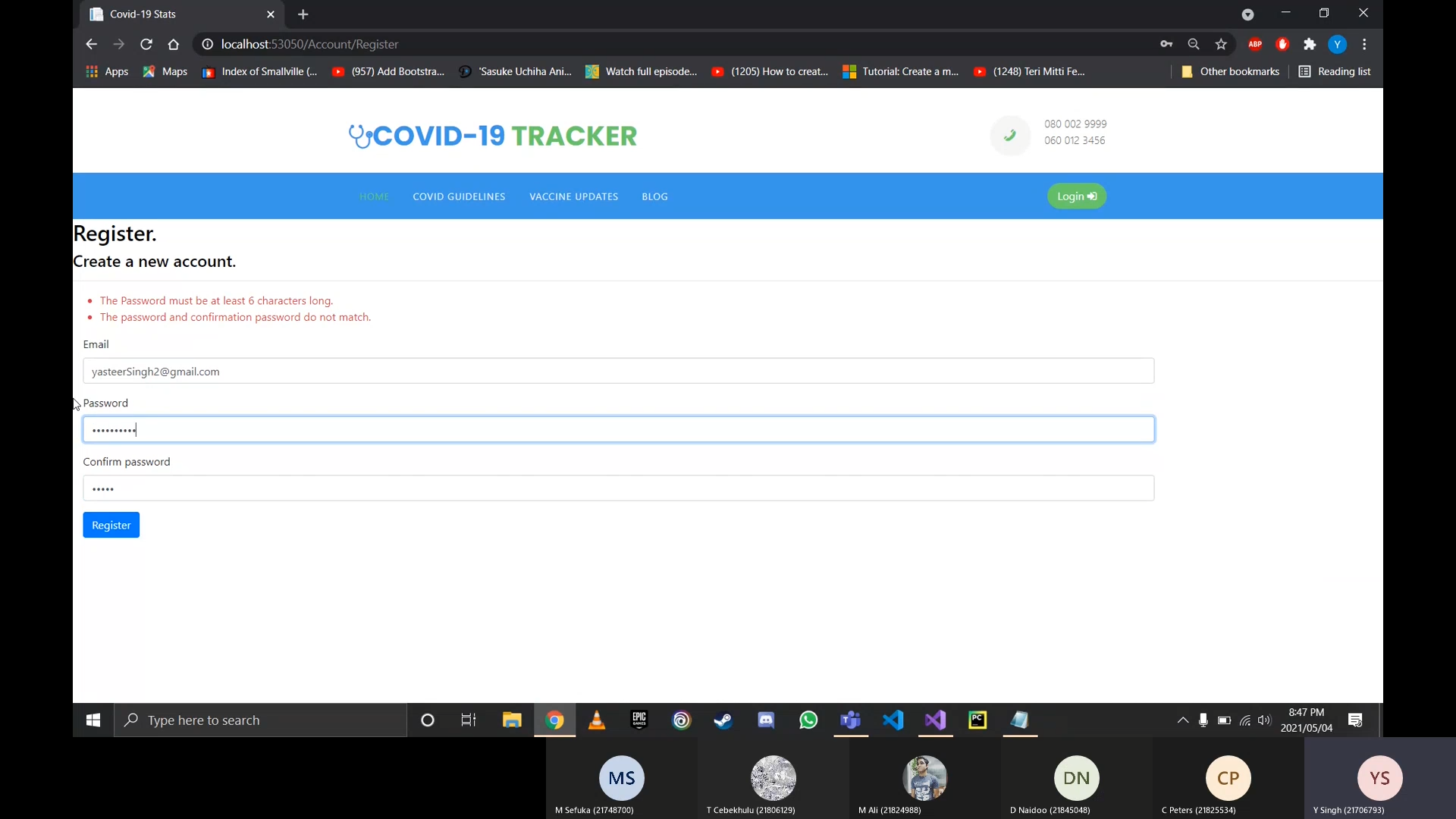
Task: Open VACCINE UPDATES nav item
Action: click(573, 196)
